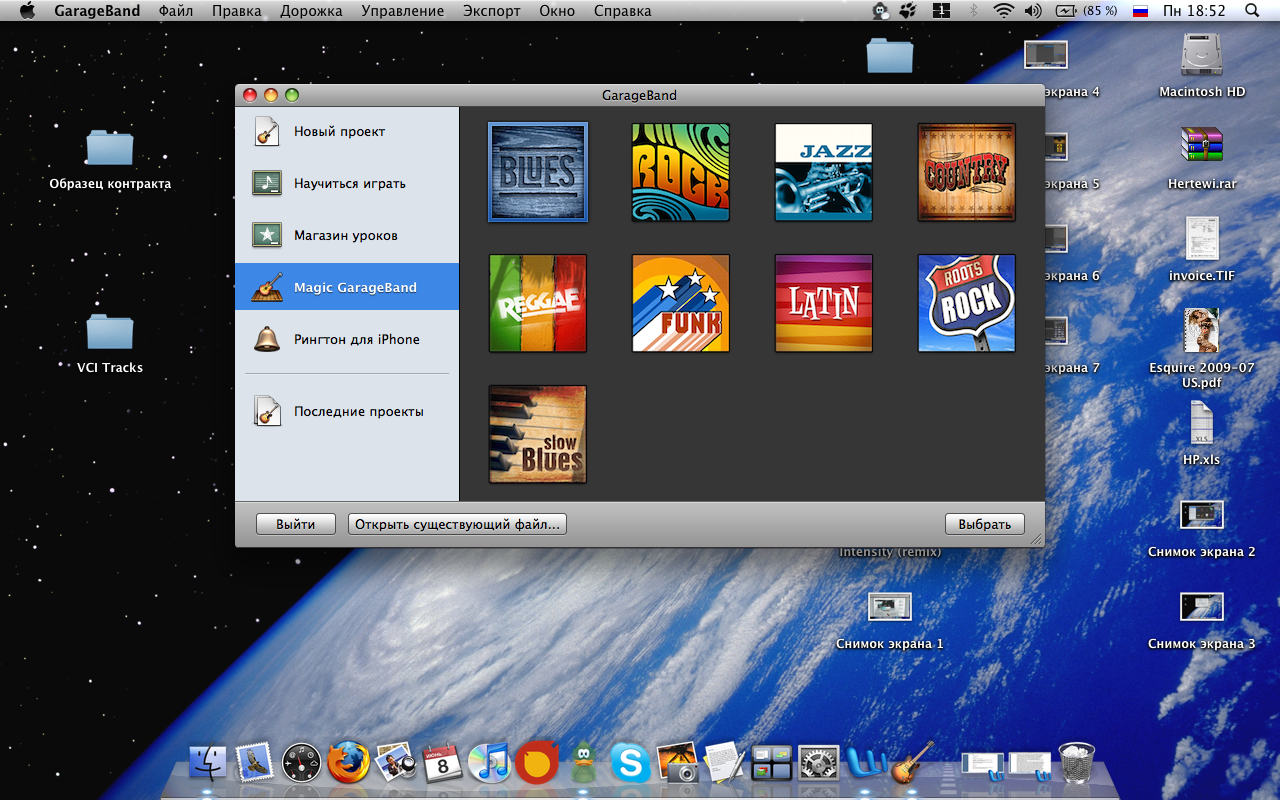Switch to Научиться играть section
Screen dimensions: 1280x800
coord(347,183)
